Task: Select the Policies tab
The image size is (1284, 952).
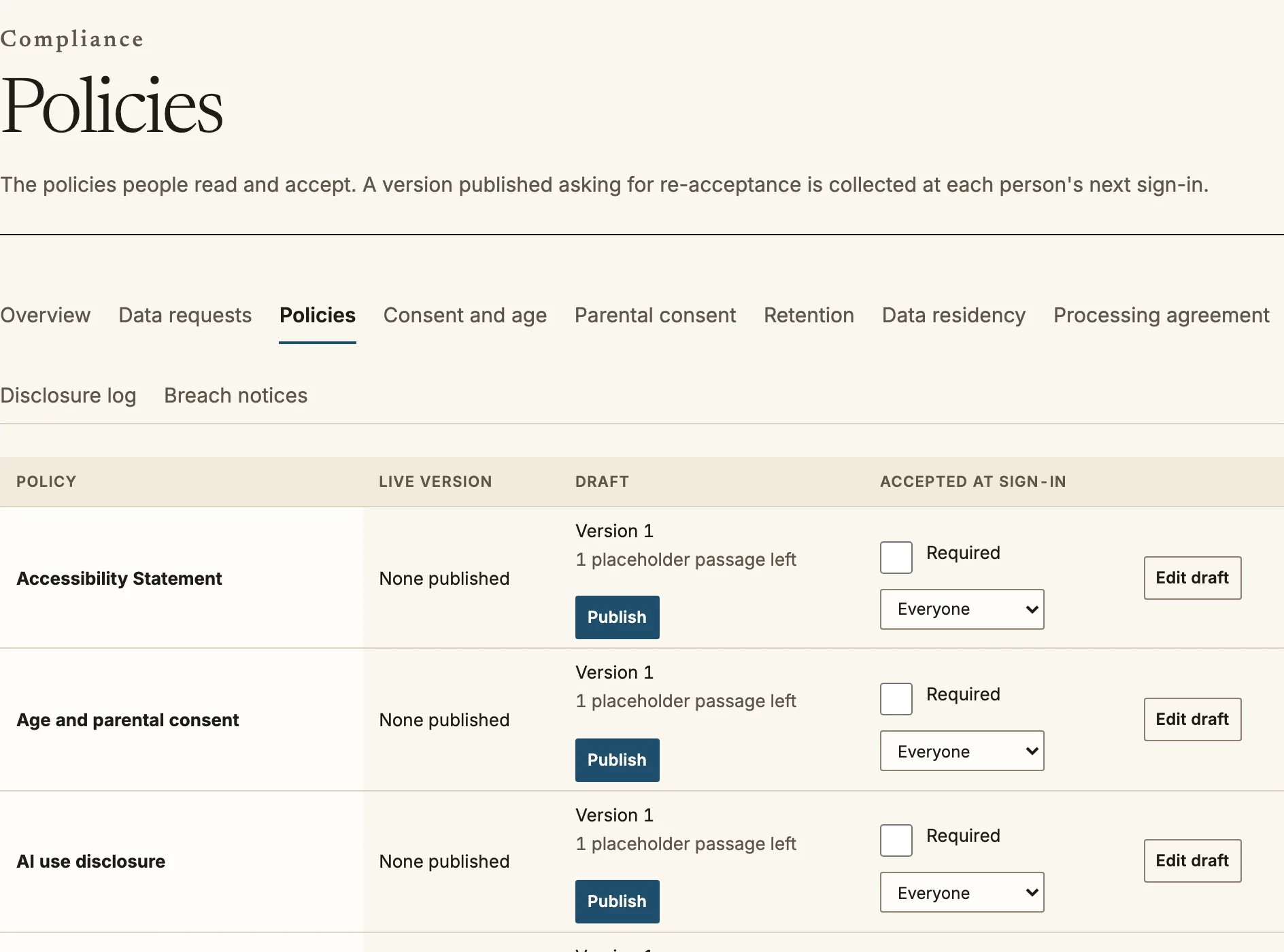Action: [318, 315]
